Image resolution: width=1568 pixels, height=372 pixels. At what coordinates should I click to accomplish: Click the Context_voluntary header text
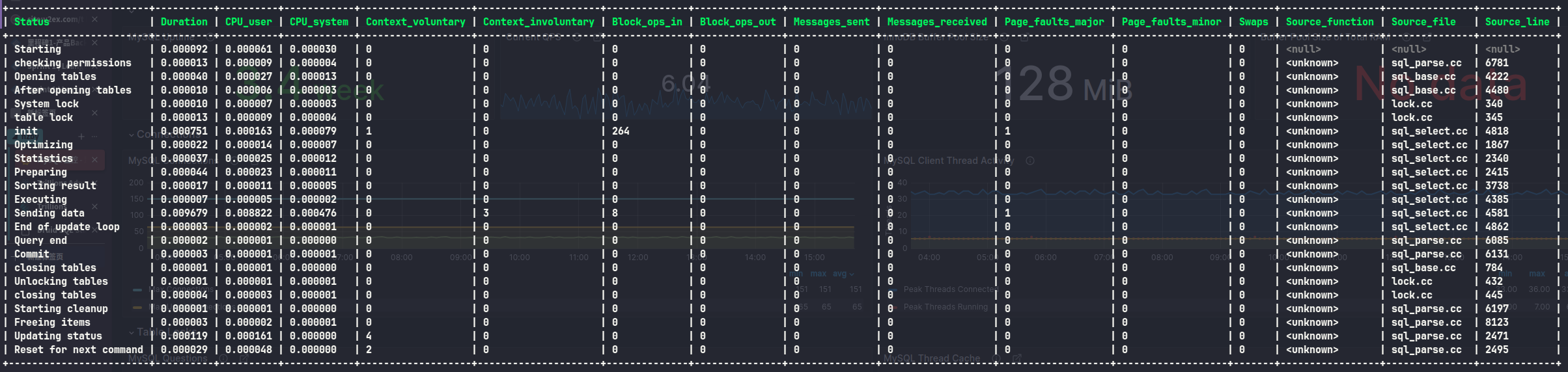pyautogui.click(x=415, y=21)
